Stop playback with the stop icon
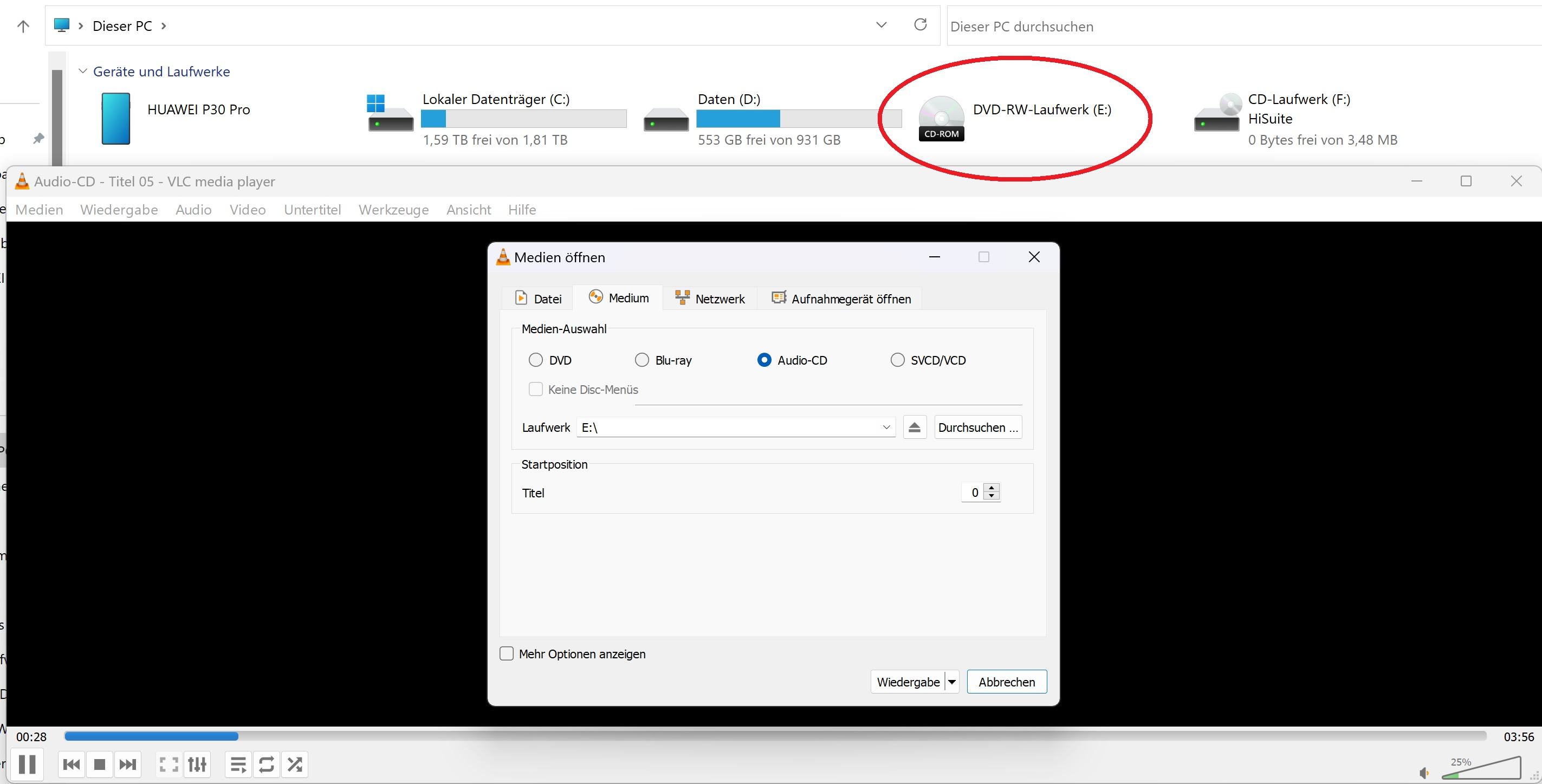This screenshot has height=784, width=1542. (x=99, y=764)
